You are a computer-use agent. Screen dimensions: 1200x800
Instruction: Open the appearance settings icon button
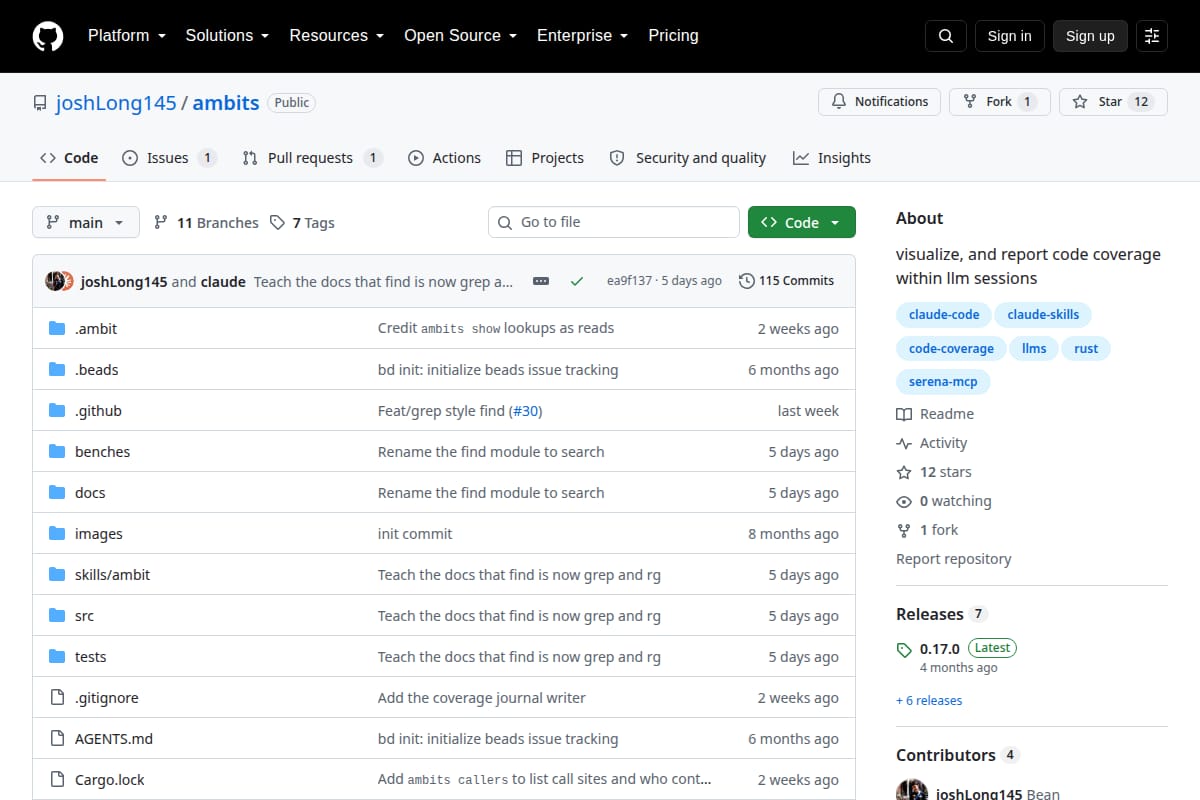pyautogui.click(x=1152, y=36)
